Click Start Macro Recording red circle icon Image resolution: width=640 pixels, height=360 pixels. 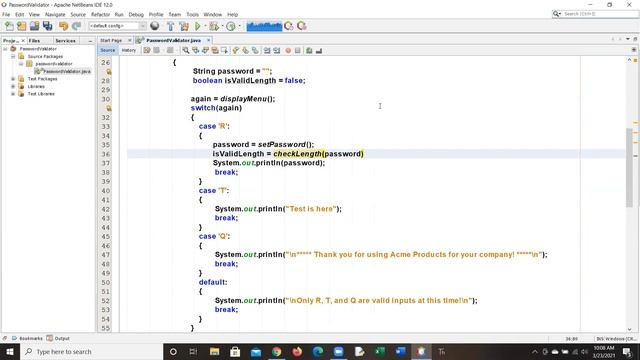click(x=288, y=51)
